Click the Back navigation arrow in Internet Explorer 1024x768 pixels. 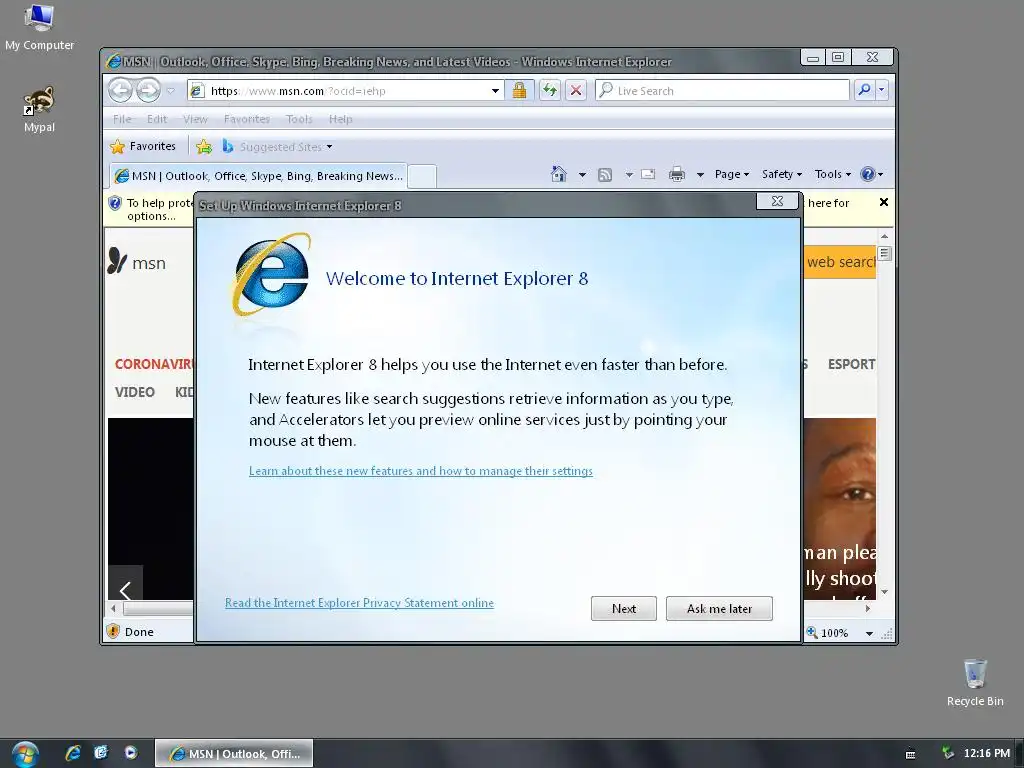[121, 90]
